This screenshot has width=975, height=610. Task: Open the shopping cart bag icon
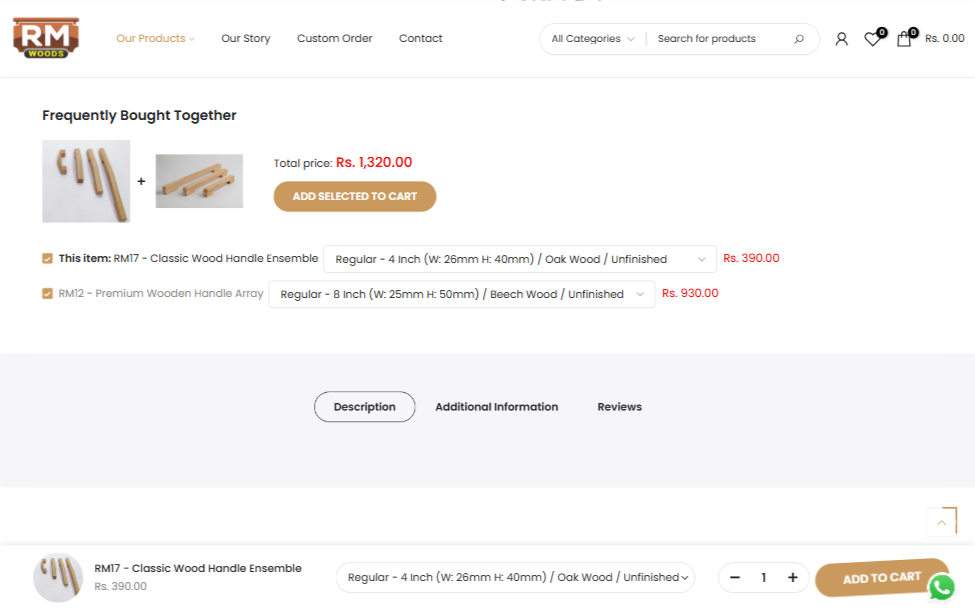[904, 39]
